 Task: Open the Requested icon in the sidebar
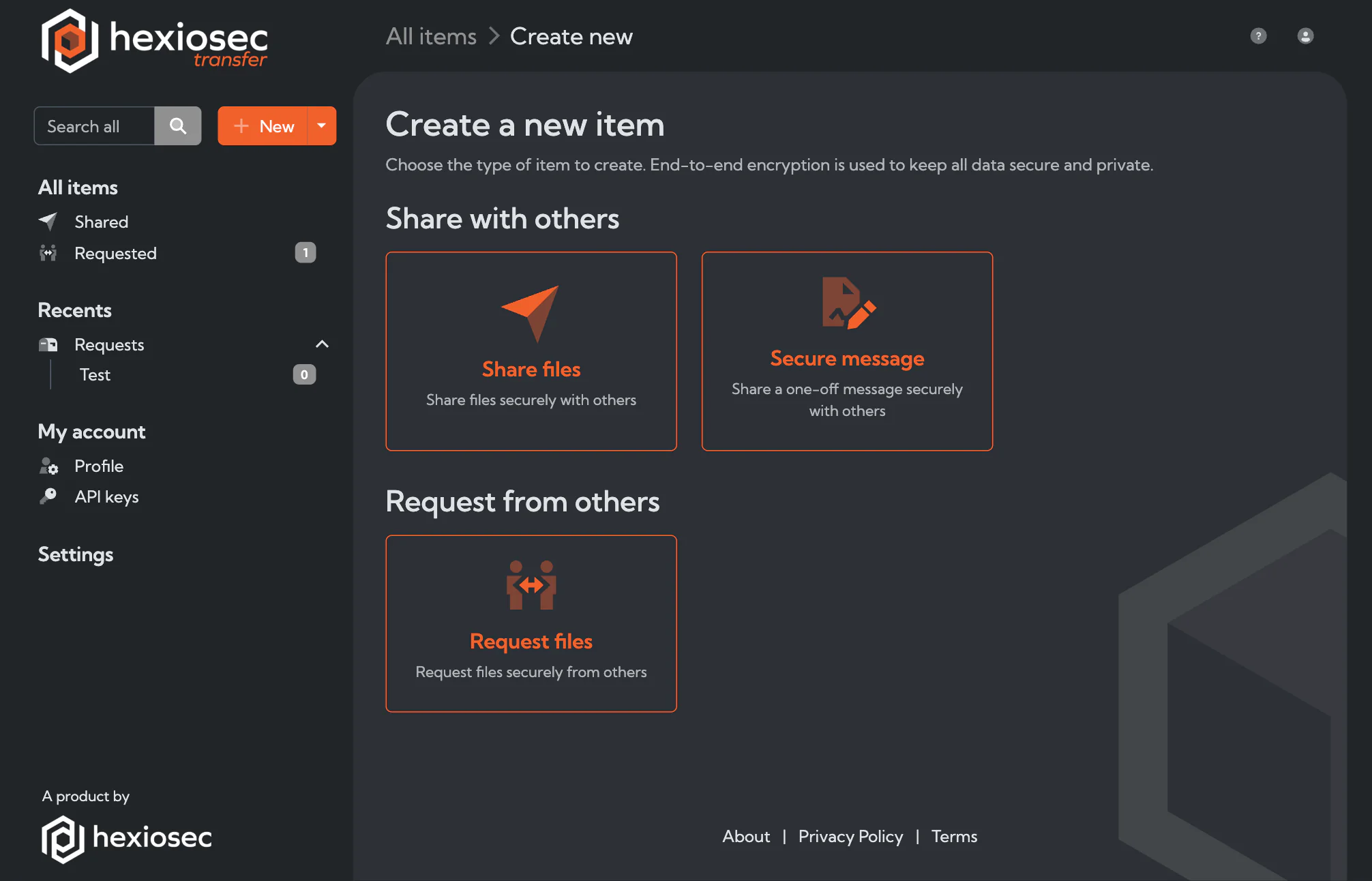48,253
